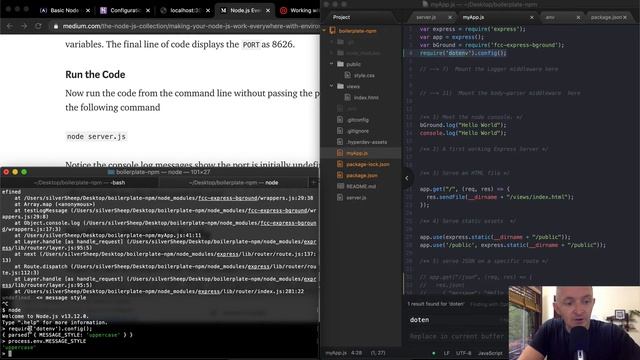Open server.js in the project tree
Screen dimensions: 640x360
[x=356, y=198]
